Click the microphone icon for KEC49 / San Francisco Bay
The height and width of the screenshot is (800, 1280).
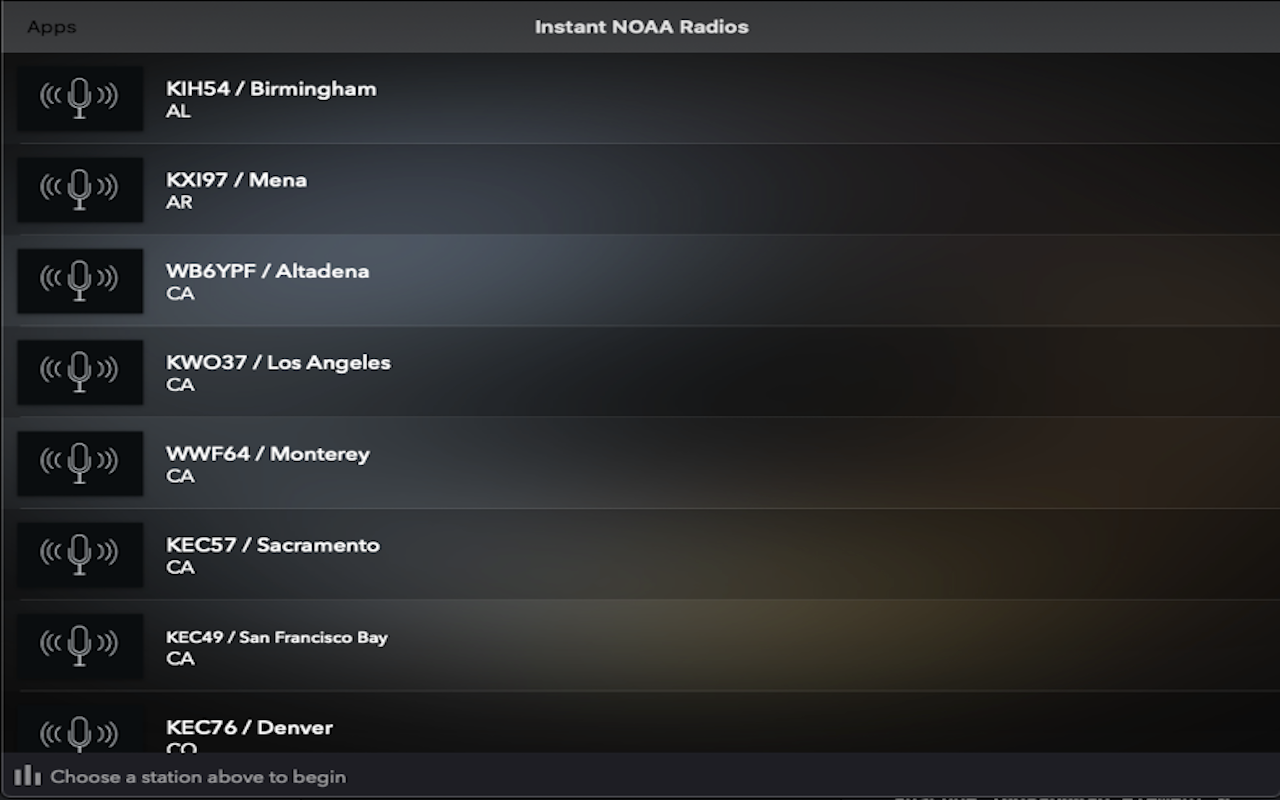[x=80, y=646]
